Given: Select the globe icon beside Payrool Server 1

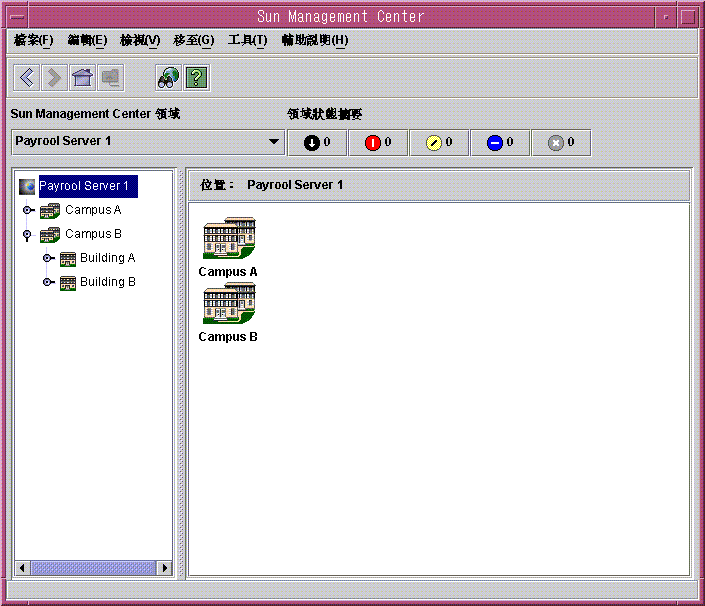Looking at the screenshot, I should click(x=27, y=186).
